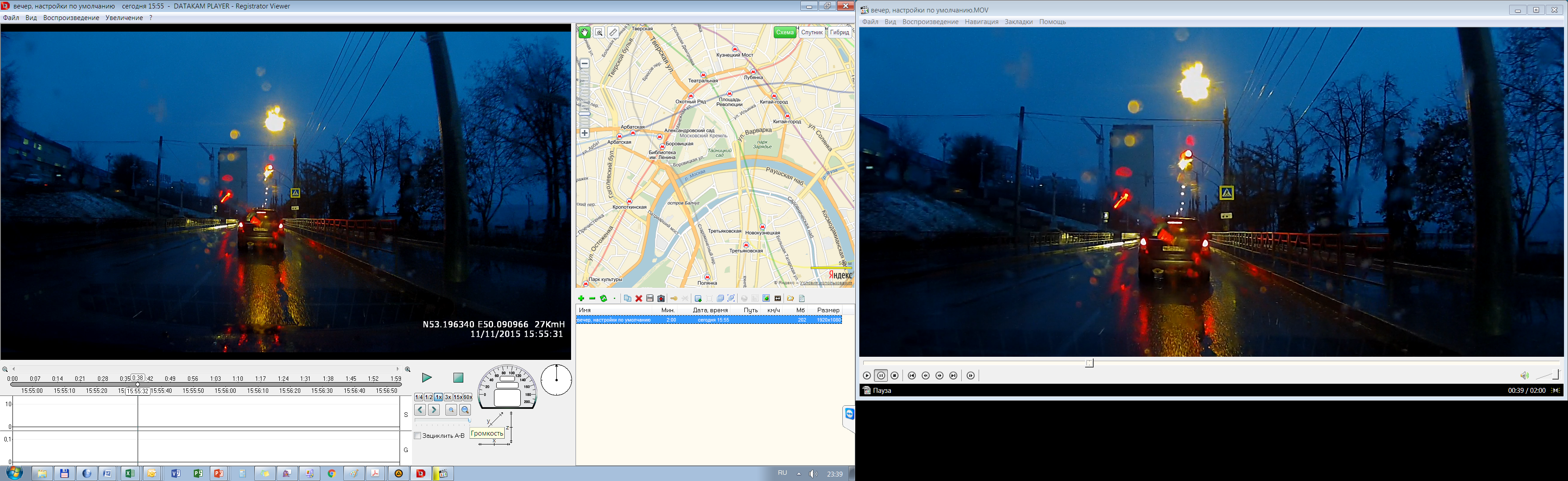Click the green plus add-file icon

581,298
